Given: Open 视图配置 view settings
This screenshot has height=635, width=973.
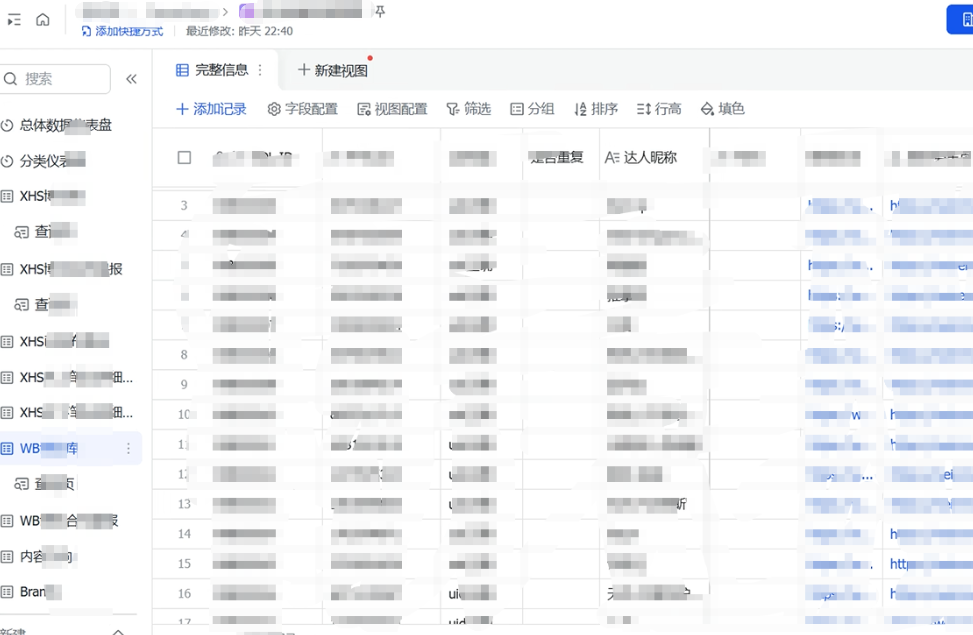Looking at the screenshot, I should coord(393,109).
